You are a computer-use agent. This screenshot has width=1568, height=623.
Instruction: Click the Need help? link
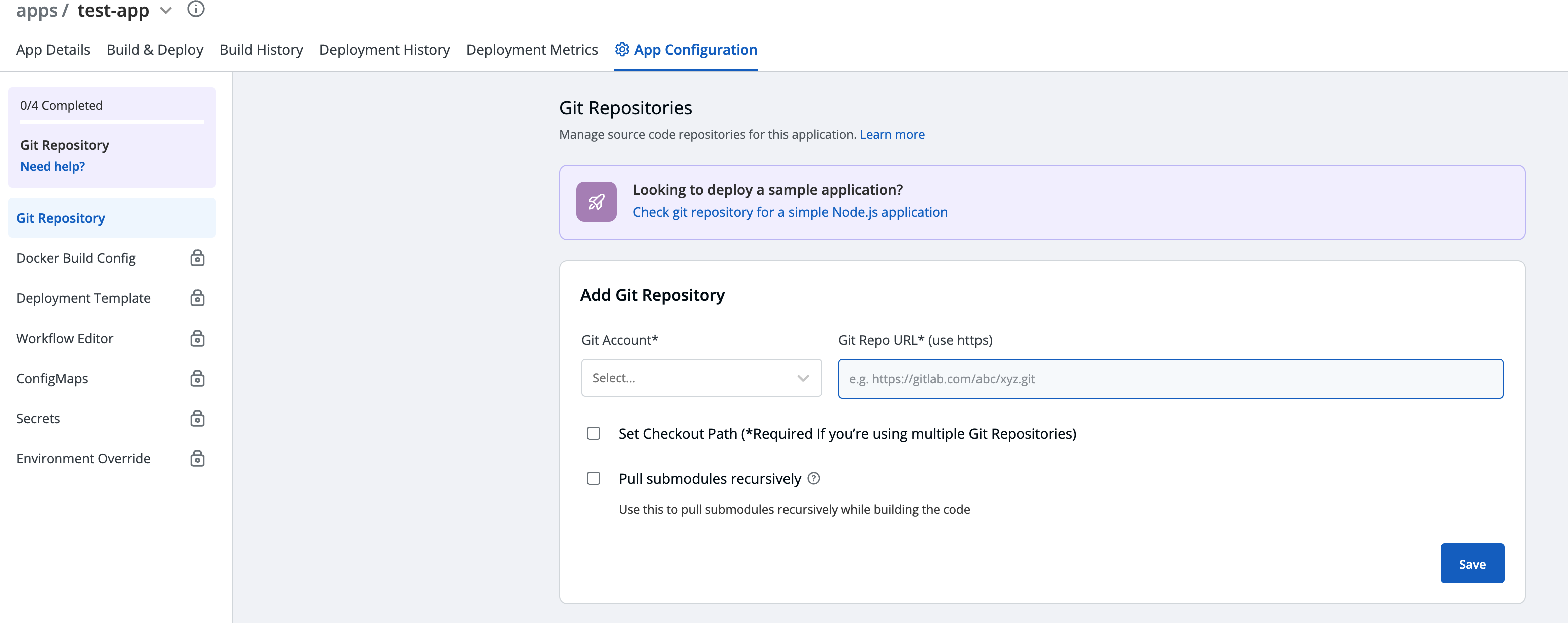52,166
